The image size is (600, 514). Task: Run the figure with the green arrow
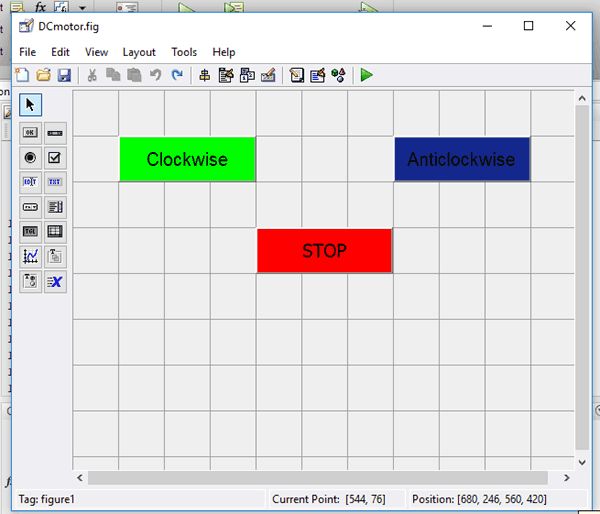pyautogui.click(x=367, y=75)
